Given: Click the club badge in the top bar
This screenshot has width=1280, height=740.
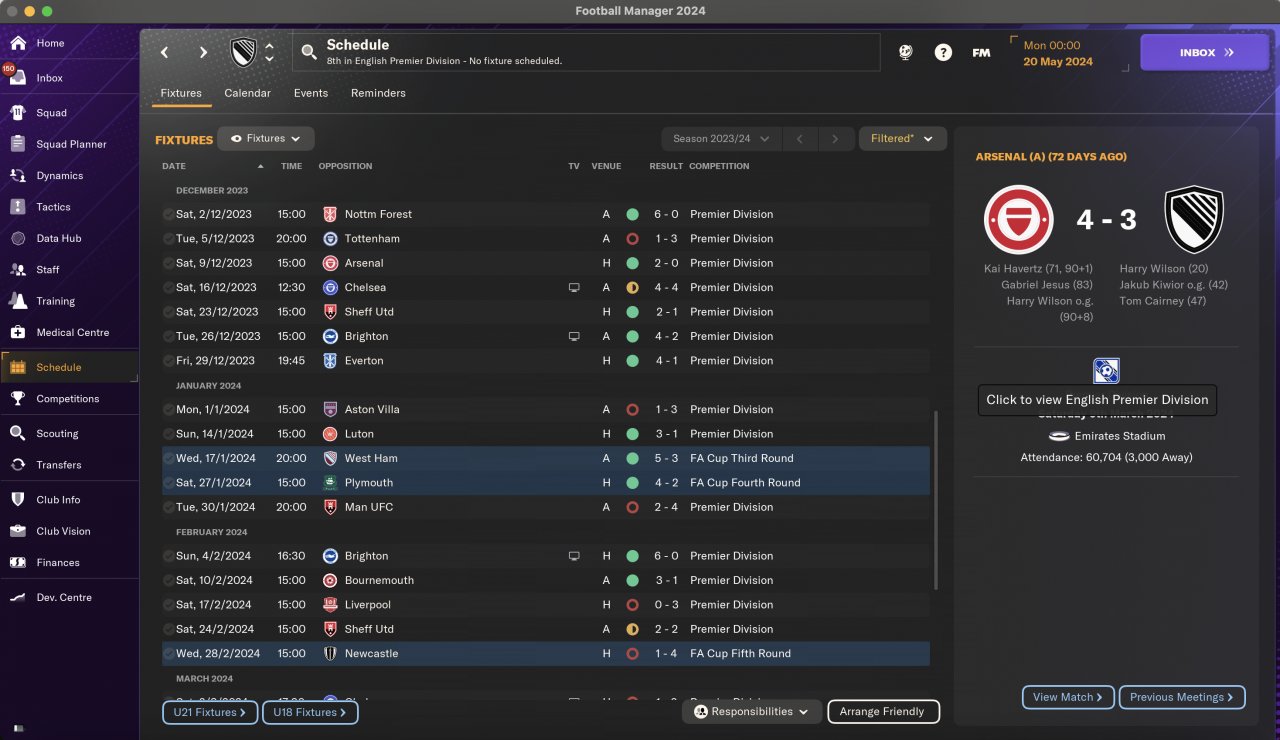Looking at the screenshot, I should (244, 52).
